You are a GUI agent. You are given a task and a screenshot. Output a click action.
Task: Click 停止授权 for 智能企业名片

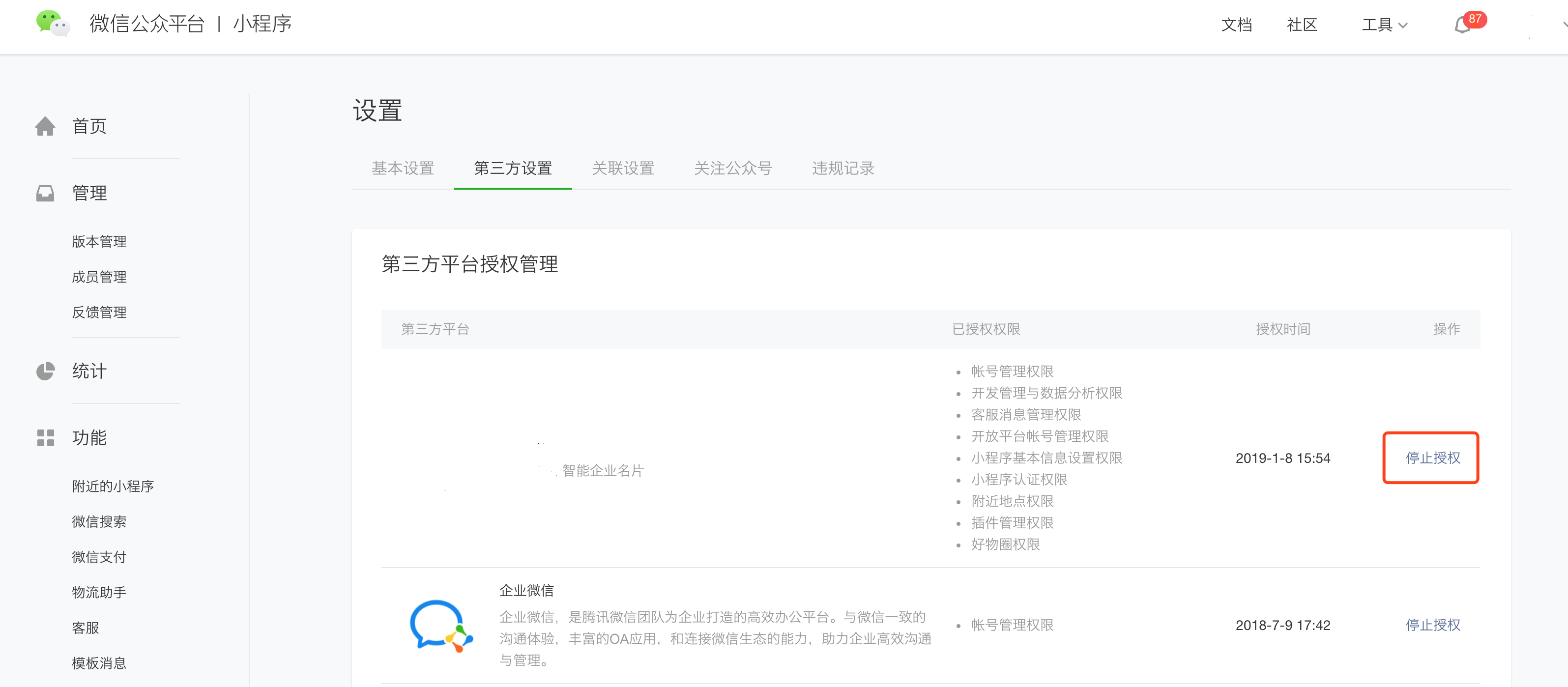coord(1432,458)
